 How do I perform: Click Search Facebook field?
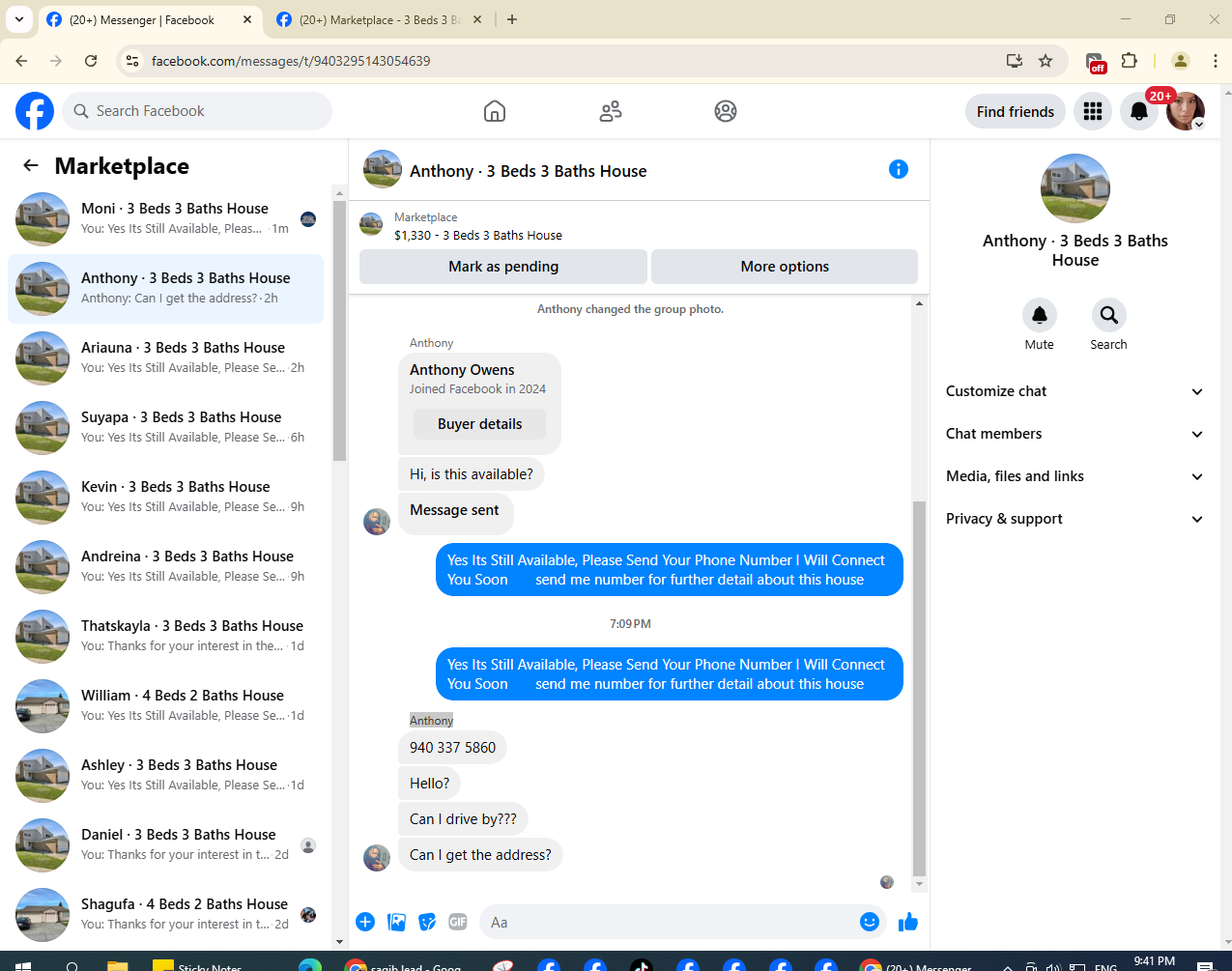(197, 111)
